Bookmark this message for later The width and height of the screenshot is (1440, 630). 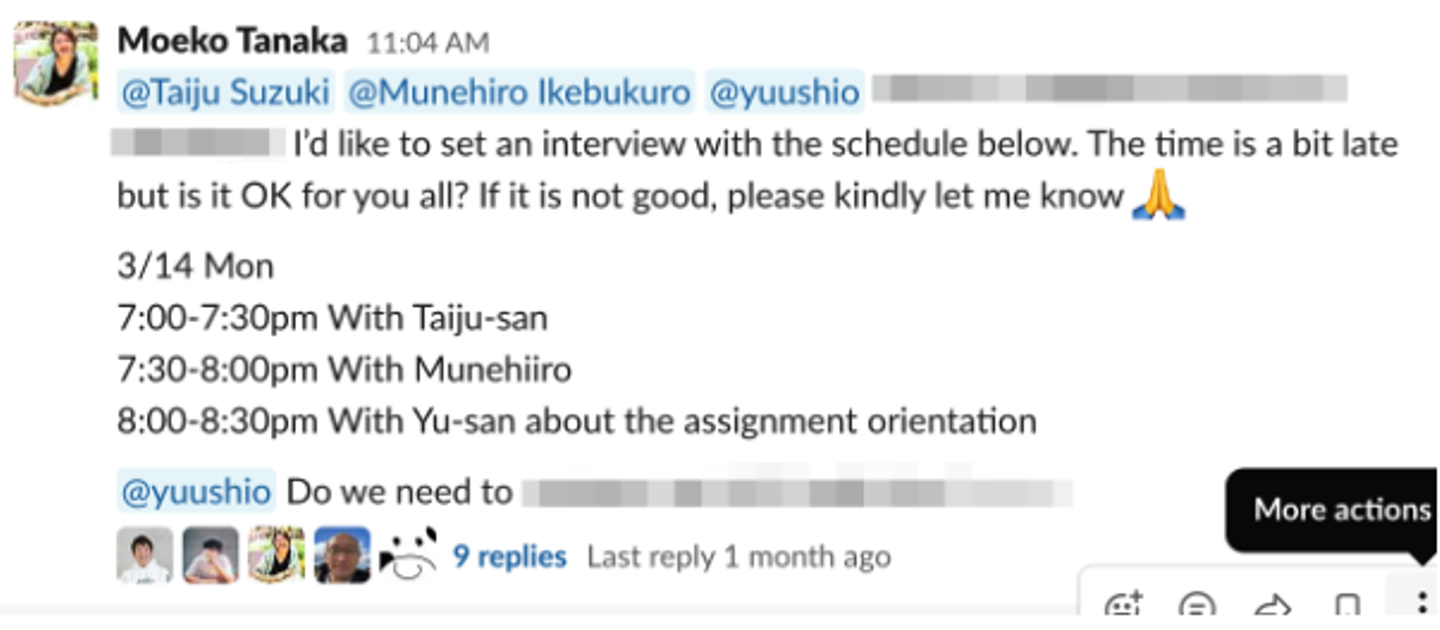click(x=1347, y=605)
